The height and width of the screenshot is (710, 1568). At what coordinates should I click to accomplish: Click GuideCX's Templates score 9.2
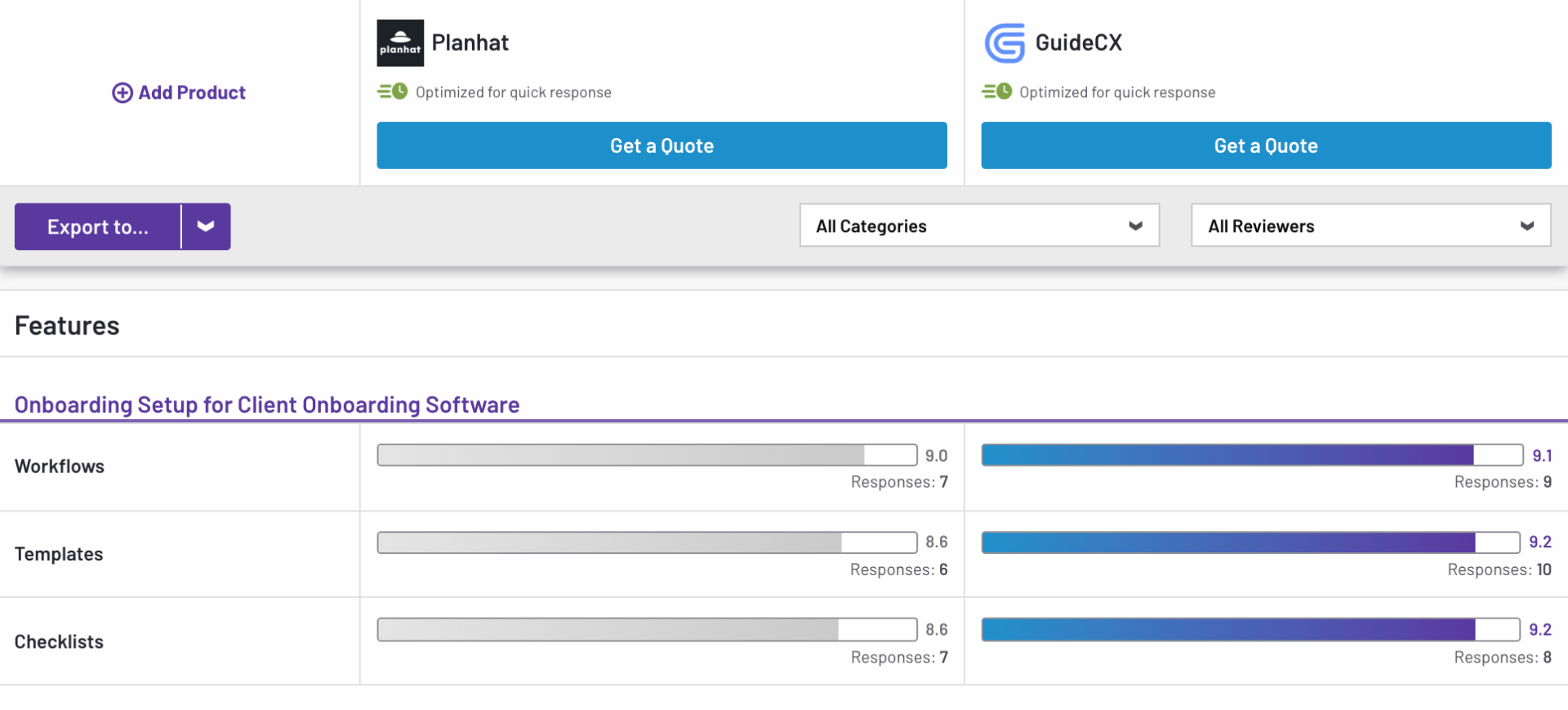[x=1540, y=543]
